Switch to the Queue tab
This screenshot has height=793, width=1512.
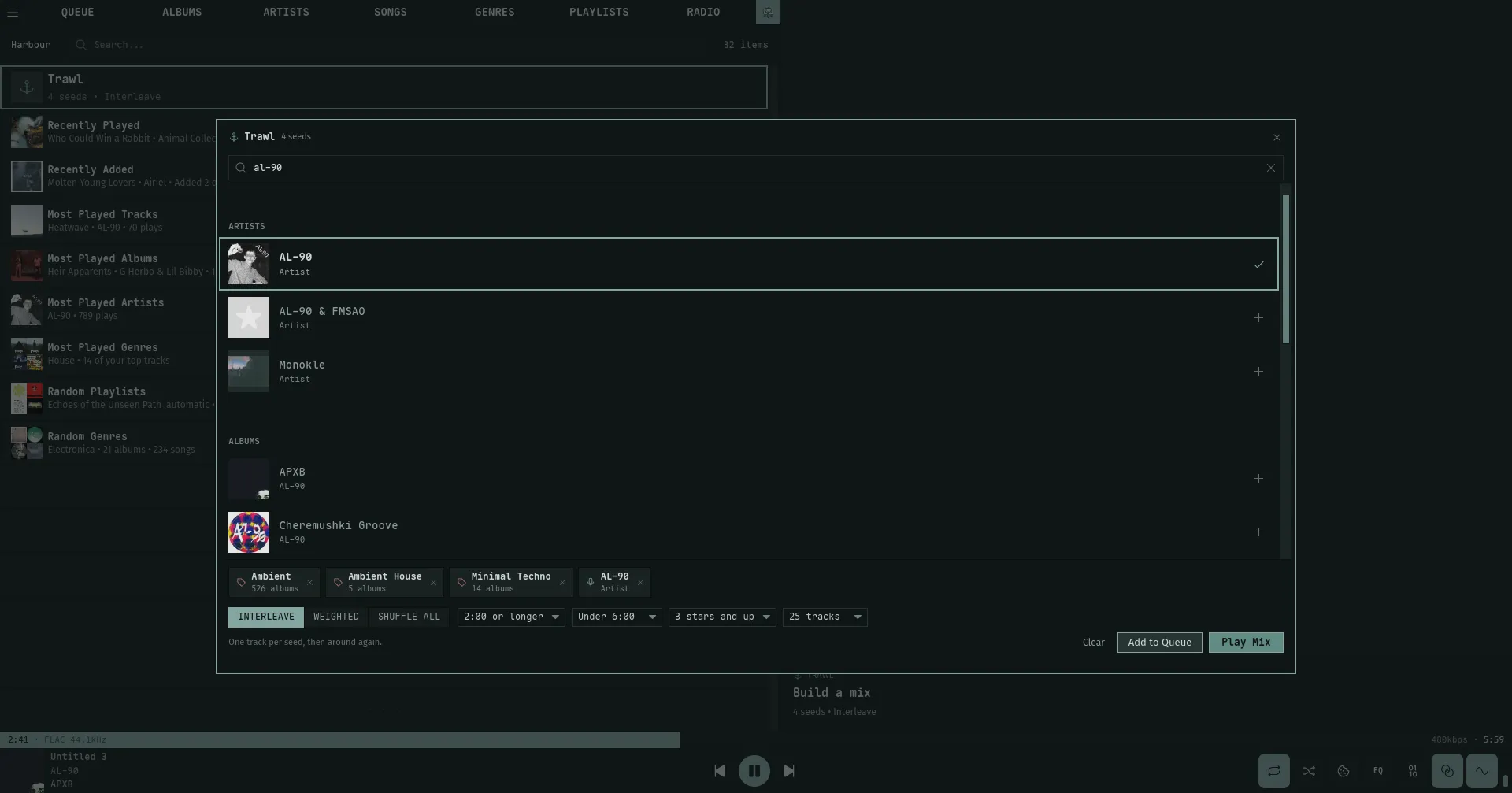77,12
